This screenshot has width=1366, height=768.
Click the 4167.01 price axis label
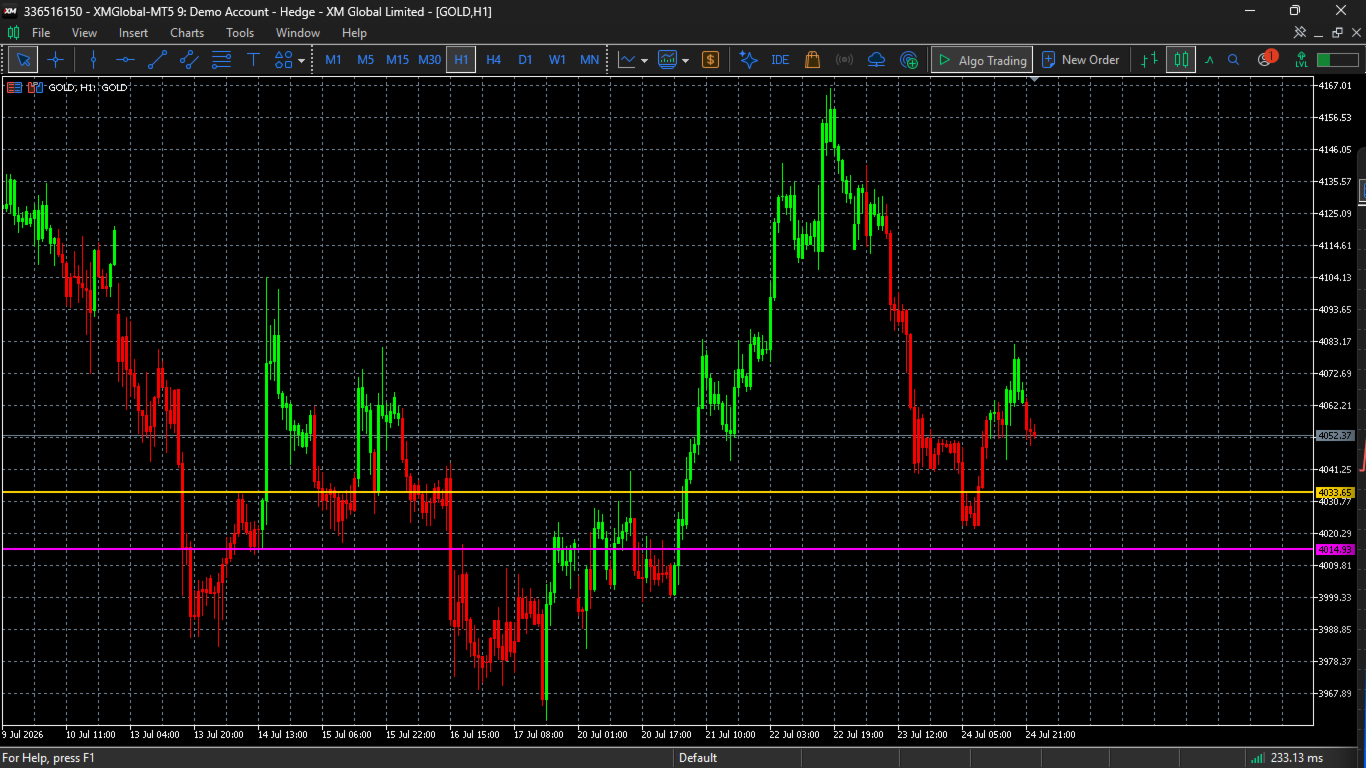coord(1335,86)
